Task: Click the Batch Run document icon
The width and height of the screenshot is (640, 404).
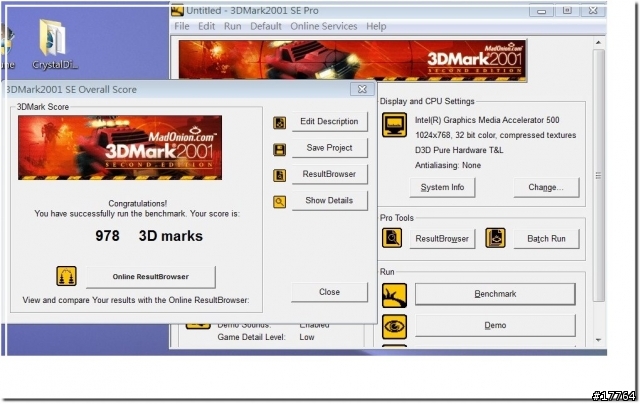Action: [x=495, y=238]
